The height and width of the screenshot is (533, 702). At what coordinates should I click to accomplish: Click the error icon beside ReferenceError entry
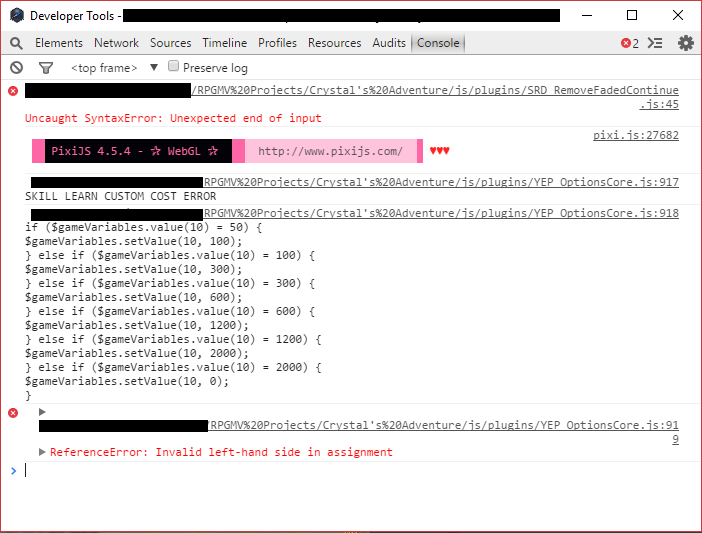point(13,413)
